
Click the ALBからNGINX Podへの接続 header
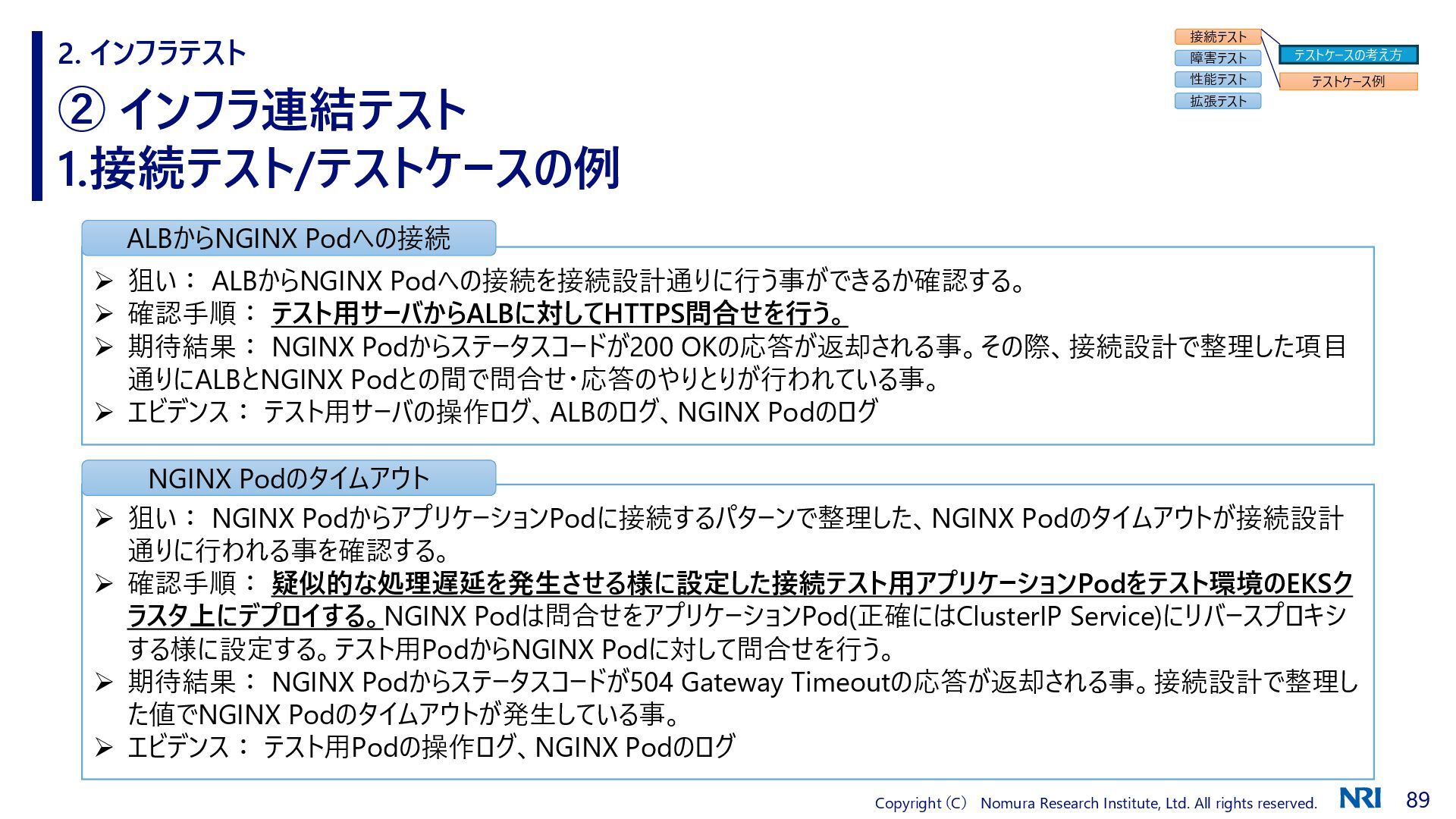point(288,238)
